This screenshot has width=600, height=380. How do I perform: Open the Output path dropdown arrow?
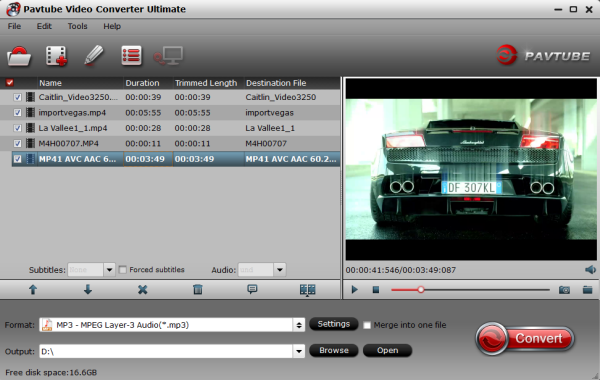click(299, 351)
